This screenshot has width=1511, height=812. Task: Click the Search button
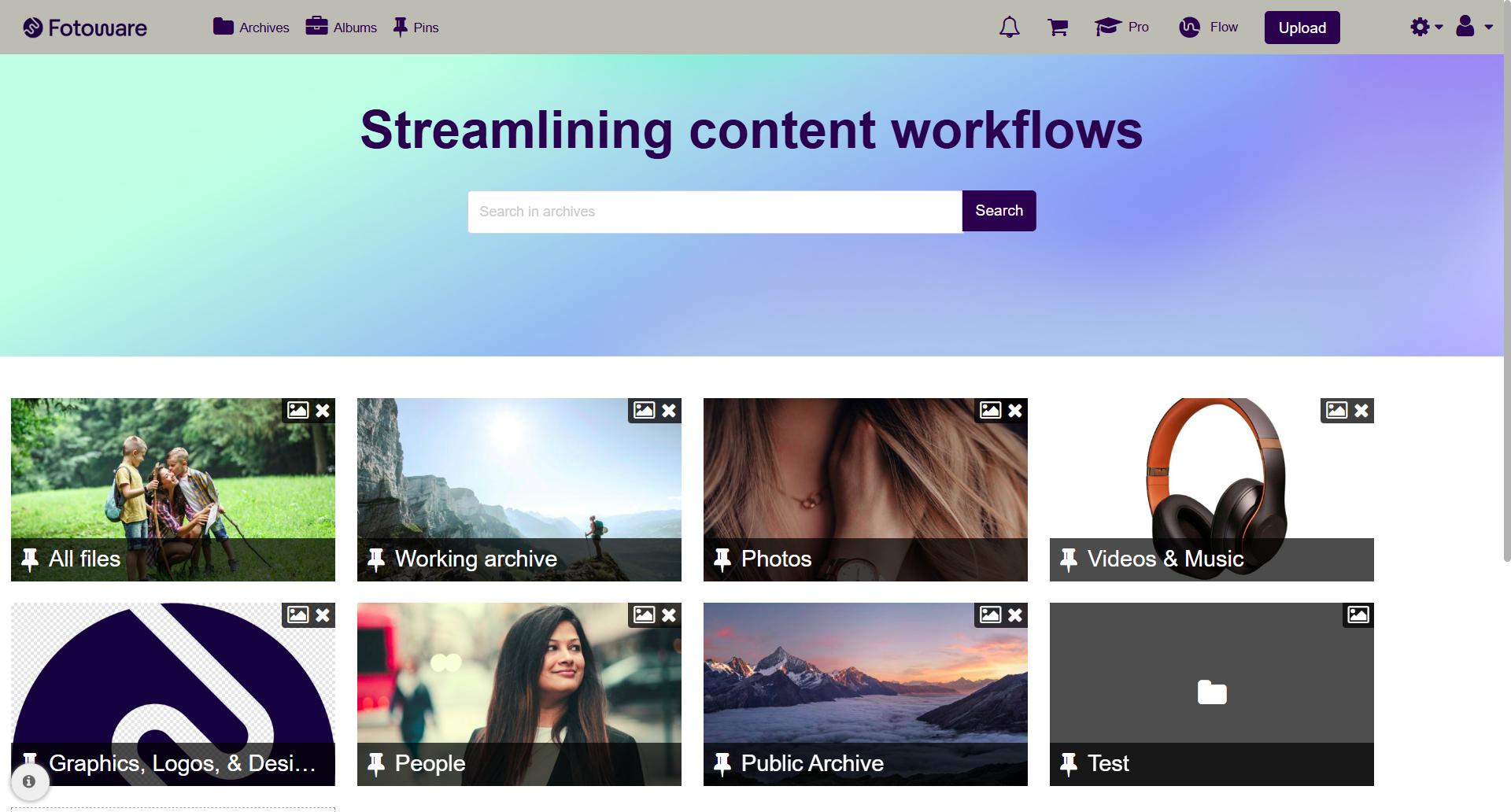click(999, 211)
